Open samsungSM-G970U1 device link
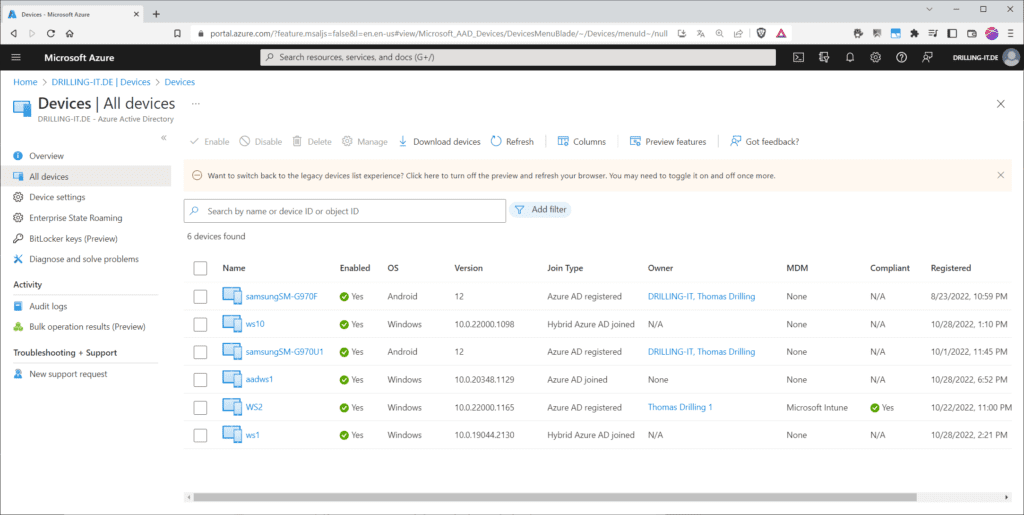The height and width of the screenshot is (515, 1024). pyautogui.click(x=285, y=352)
